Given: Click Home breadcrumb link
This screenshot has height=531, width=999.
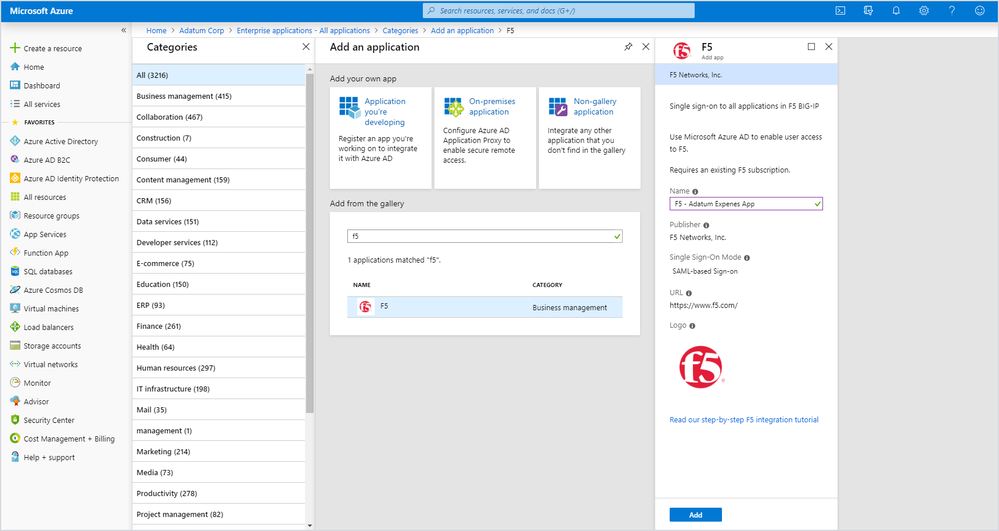Looking at the screenshot, I should (x=156, y=31).
